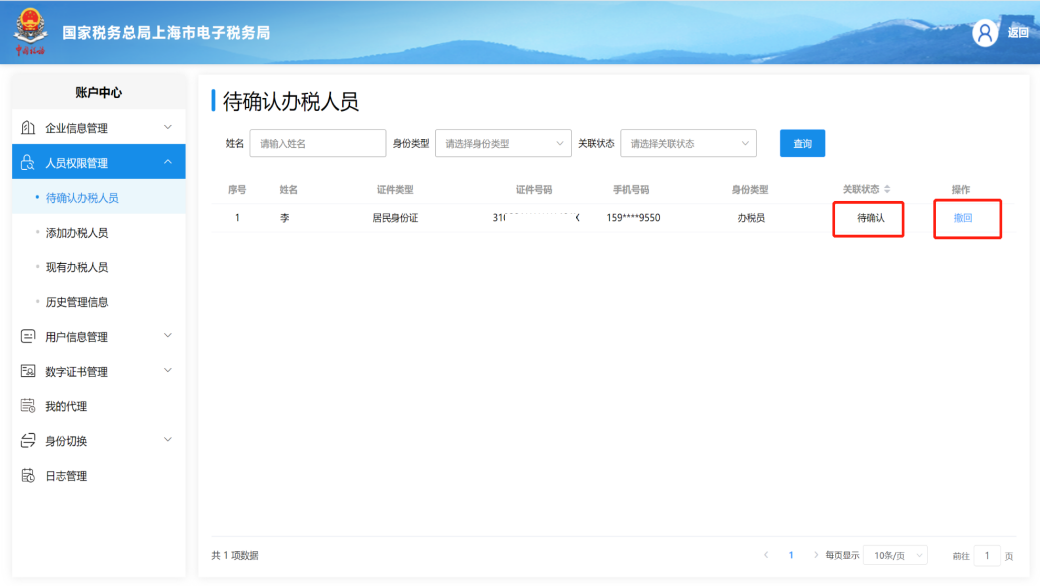This screenshot has height=586, width=1040.
Task: Click the user avatar icon in header
Action: pos(985,32)
